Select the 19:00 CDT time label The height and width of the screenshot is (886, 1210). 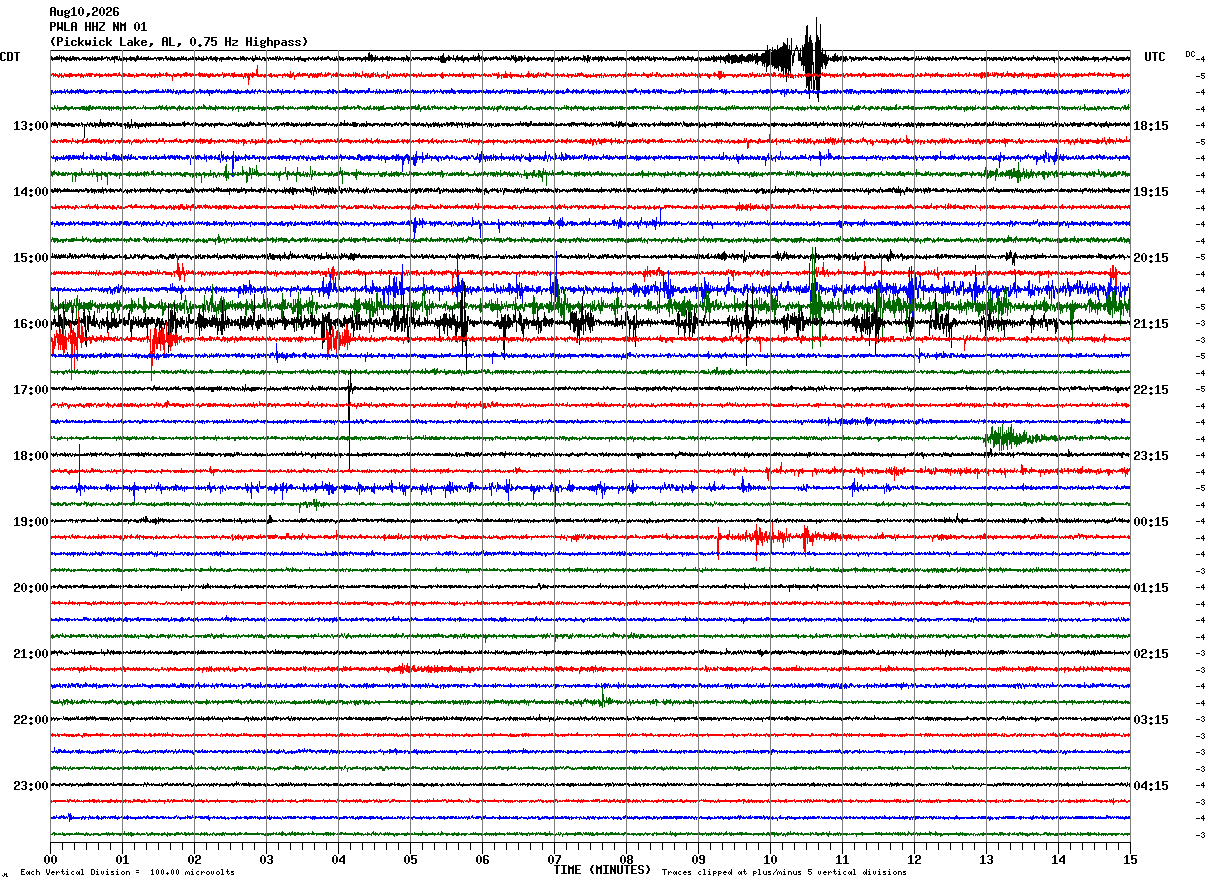[x=30, y=522]
